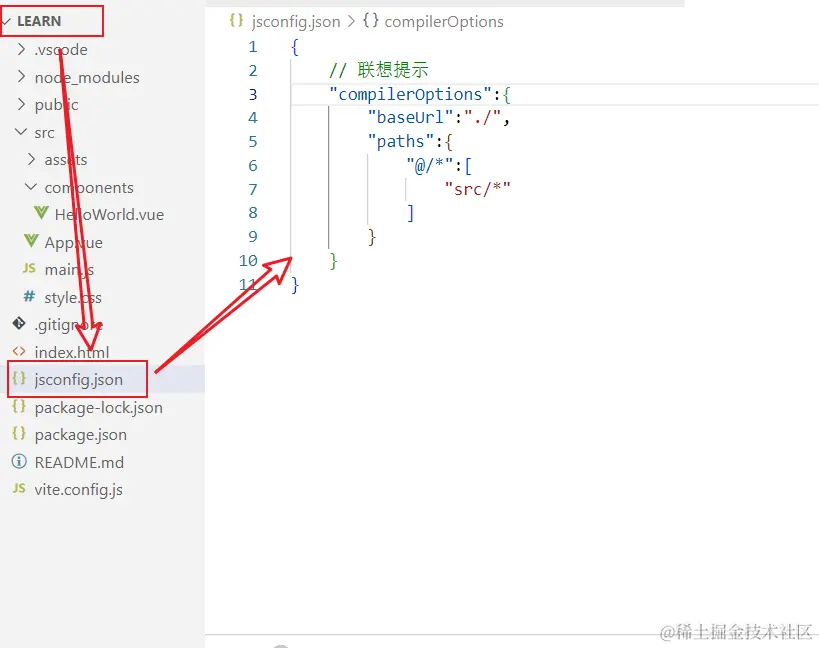Screen dimensions: 819x648
Task: Click the braces icon beside jsconfig.json in explorer
Action: coord(19,379)
